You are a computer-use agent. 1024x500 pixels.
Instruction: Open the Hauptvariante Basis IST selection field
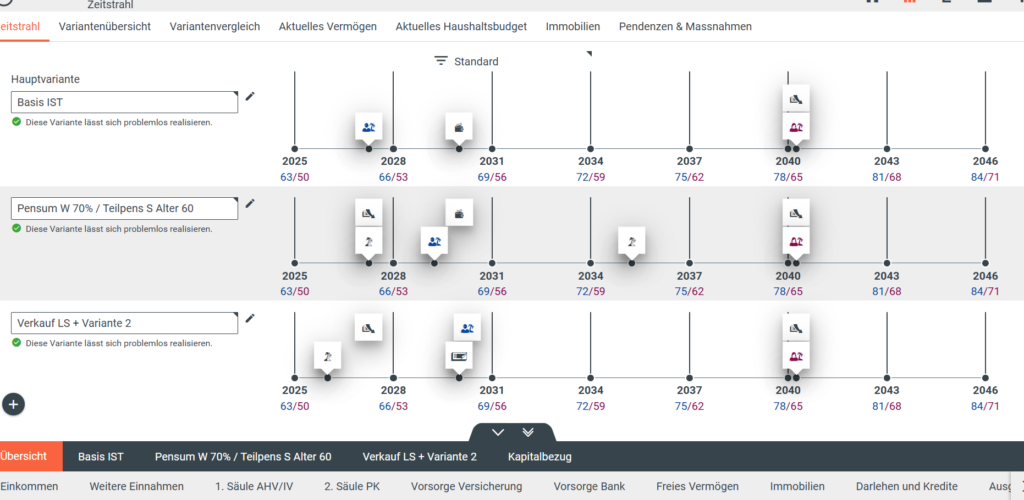click(x=125, y=102)
